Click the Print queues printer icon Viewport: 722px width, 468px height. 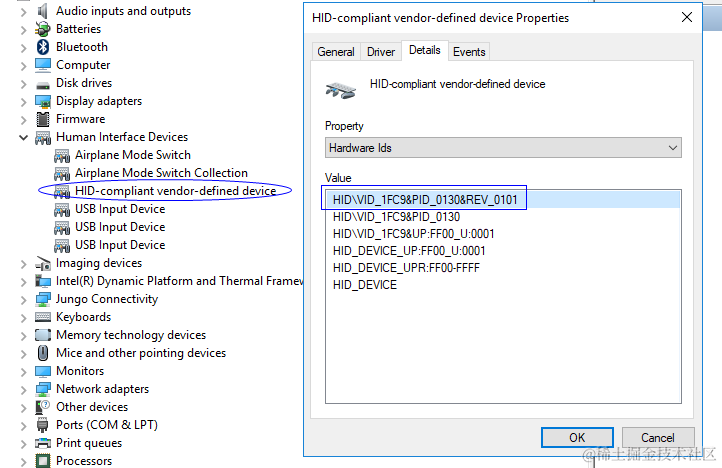tap(43, 443)
